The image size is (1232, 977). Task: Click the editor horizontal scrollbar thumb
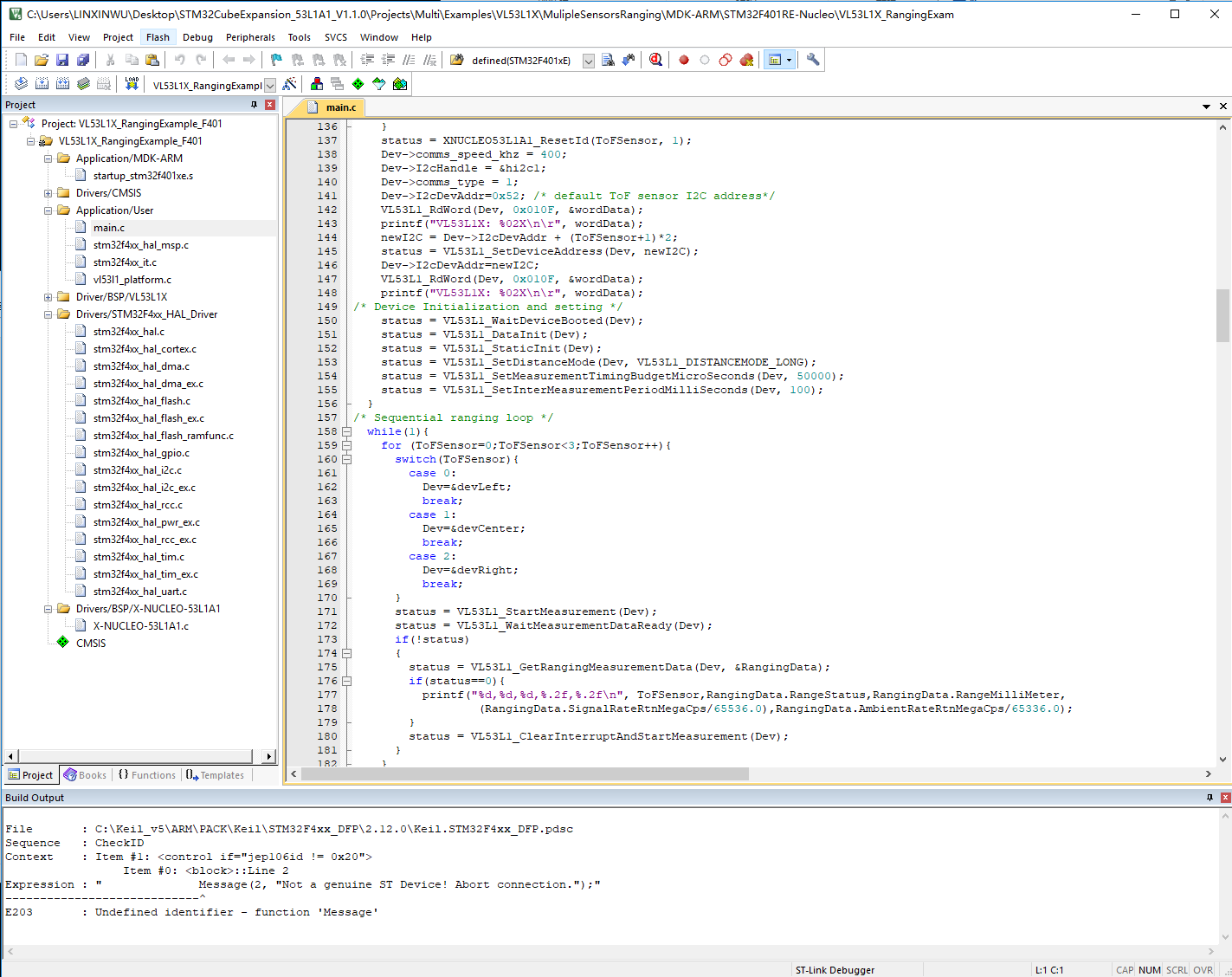(x=525, y=773)
